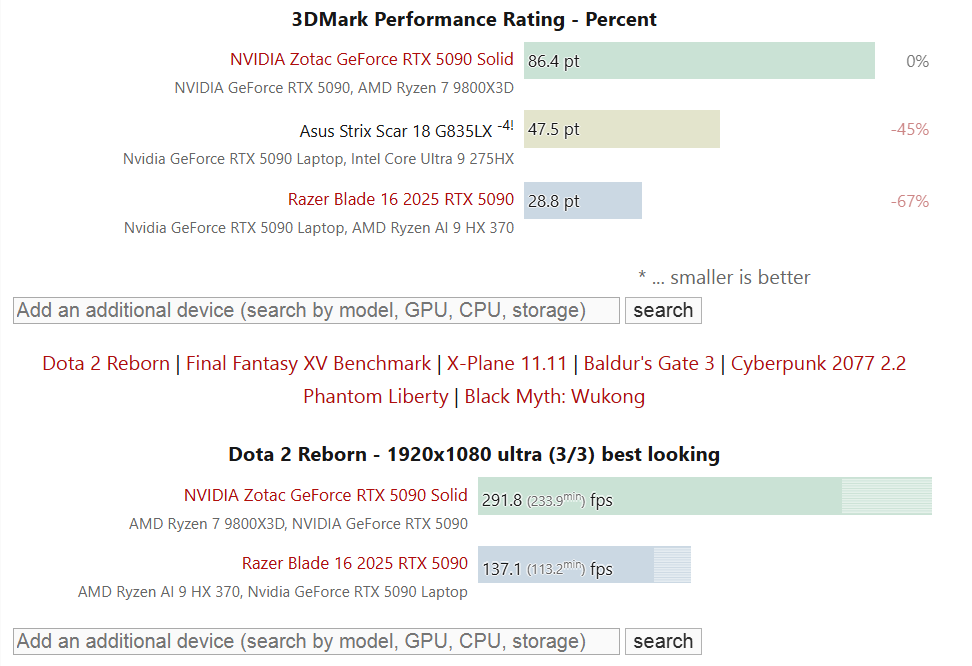Click the '3DMark Performance Rating - Percent' heading
The height and width of the screenshot is (666, 972).
click(x=474, y=20)
